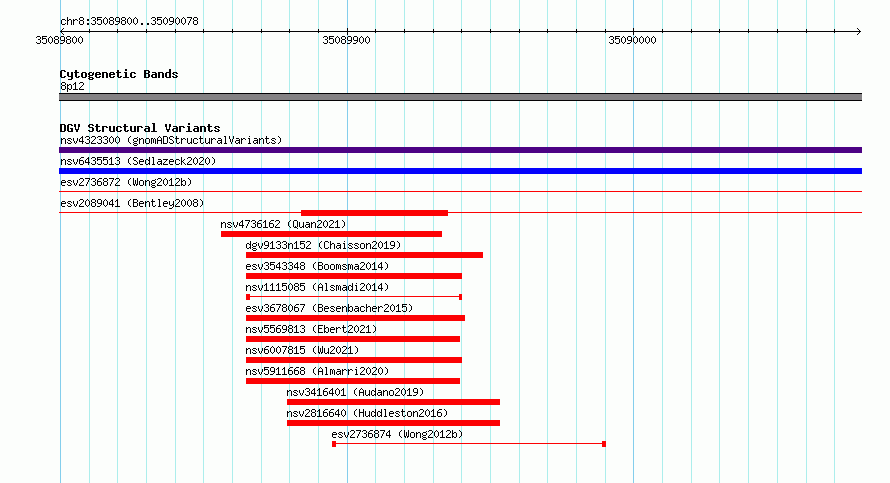Viewport: 890px width, 483px height.
Task: Click the red bar under nsv4736162
Action: click(x=331, y=234)
